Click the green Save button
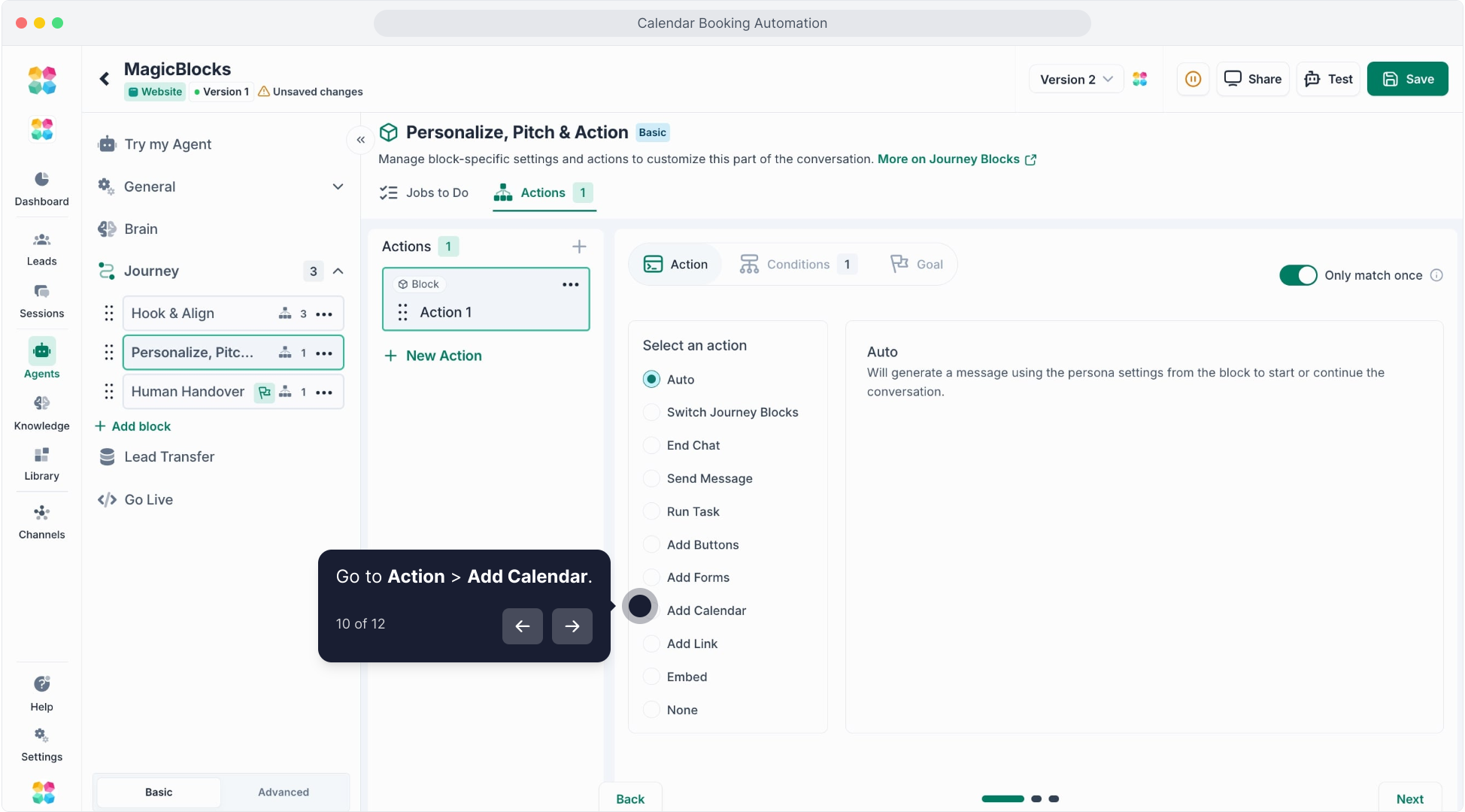Screen dimensions: 1465x812 tap(1407, 79)
